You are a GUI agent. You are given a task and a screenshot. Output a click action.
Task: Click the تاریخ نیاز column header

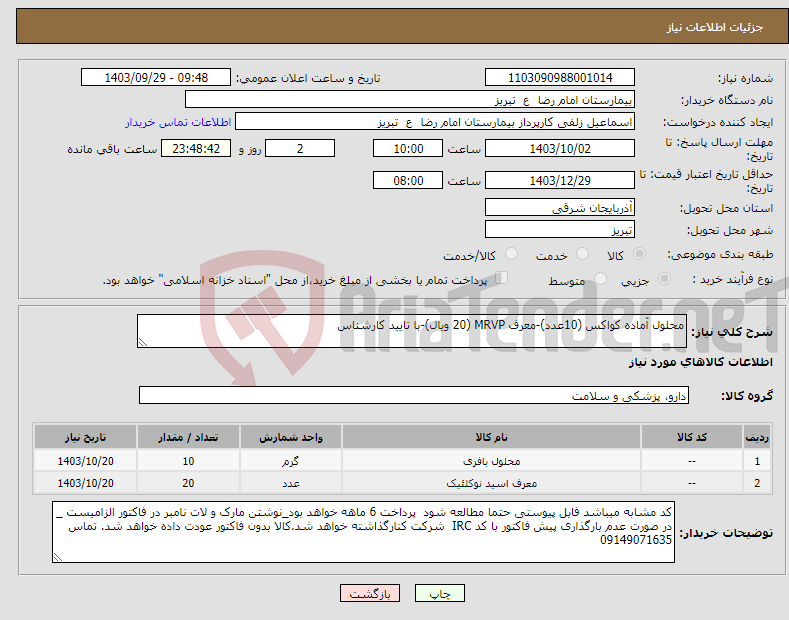point(85,437)
